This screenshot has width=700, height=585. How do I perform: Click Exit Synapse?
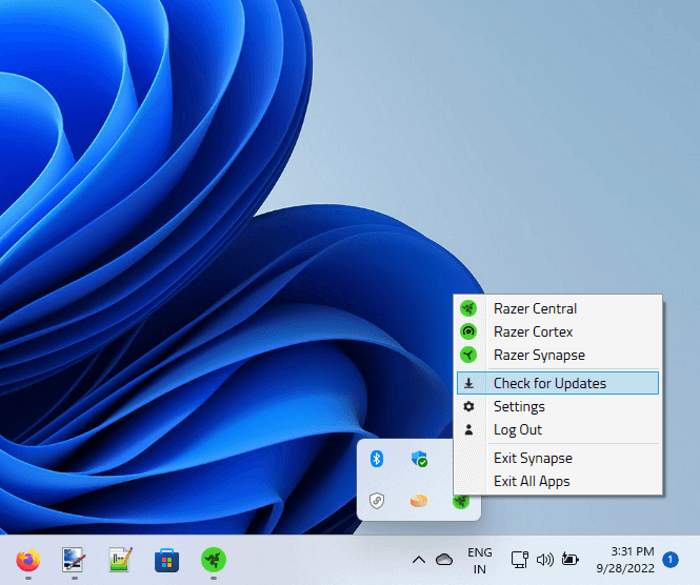[x=532, y=458]
